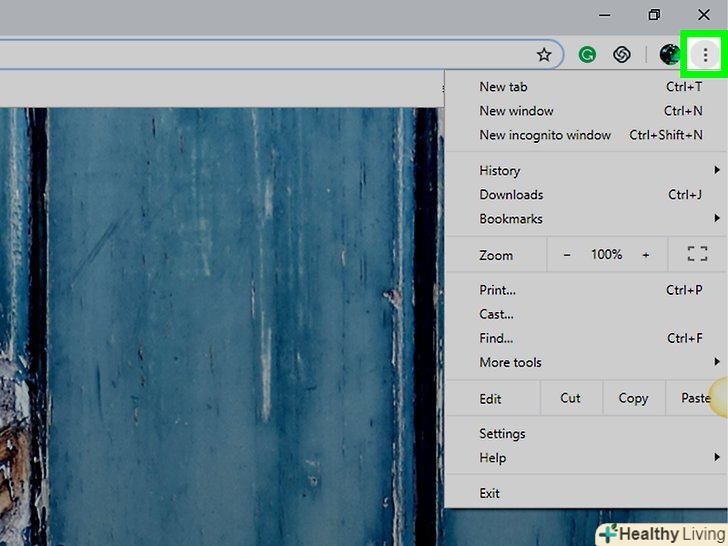Choose Downloads in the menu
The width and height of the screenshot is (728, 546).
(511, 195)
